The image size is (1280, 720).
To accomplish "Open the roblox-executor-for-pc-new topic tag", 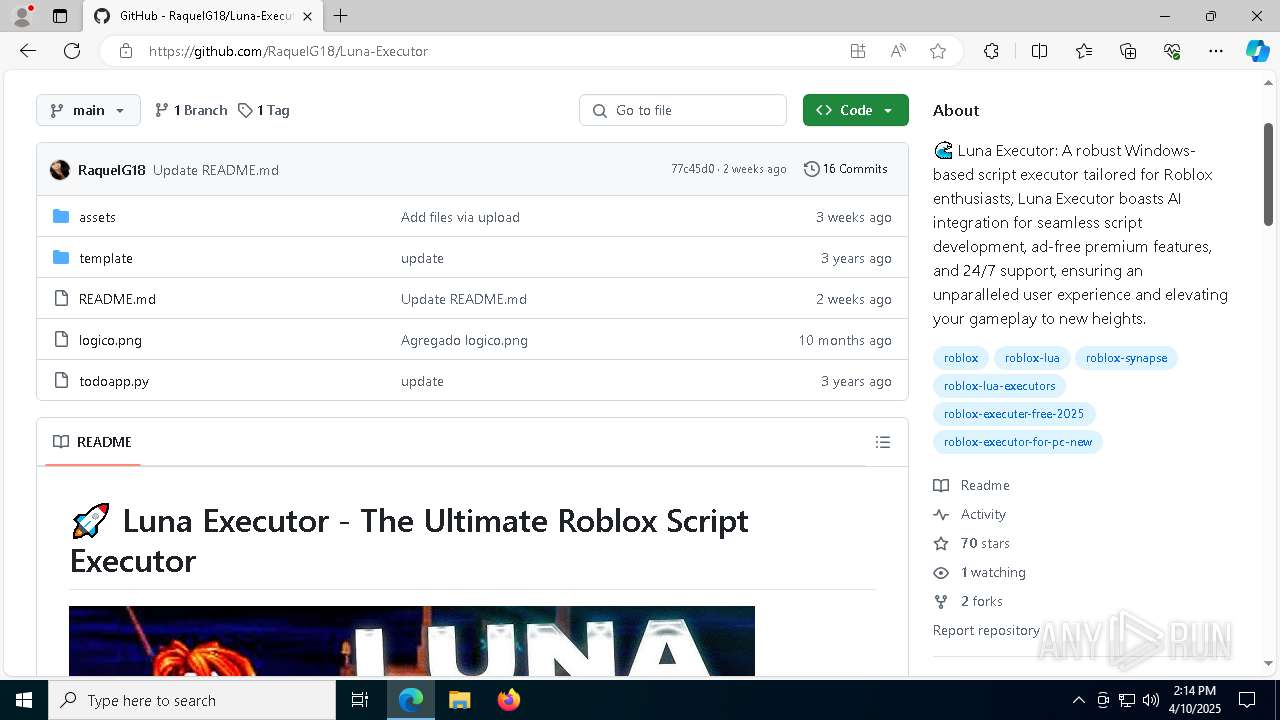I will (x=1018, y=442).
